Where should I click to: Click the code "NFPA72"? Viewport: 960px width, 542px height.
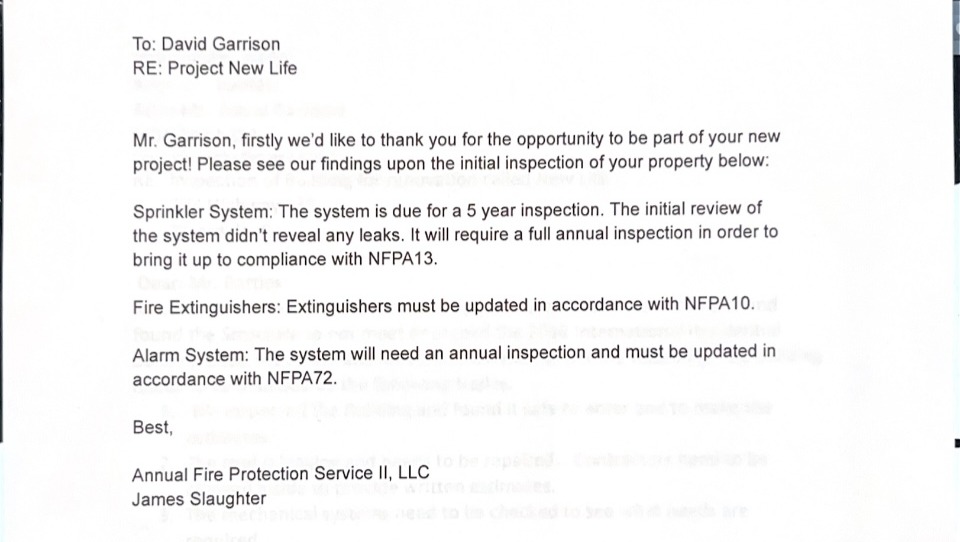point(302,378)
